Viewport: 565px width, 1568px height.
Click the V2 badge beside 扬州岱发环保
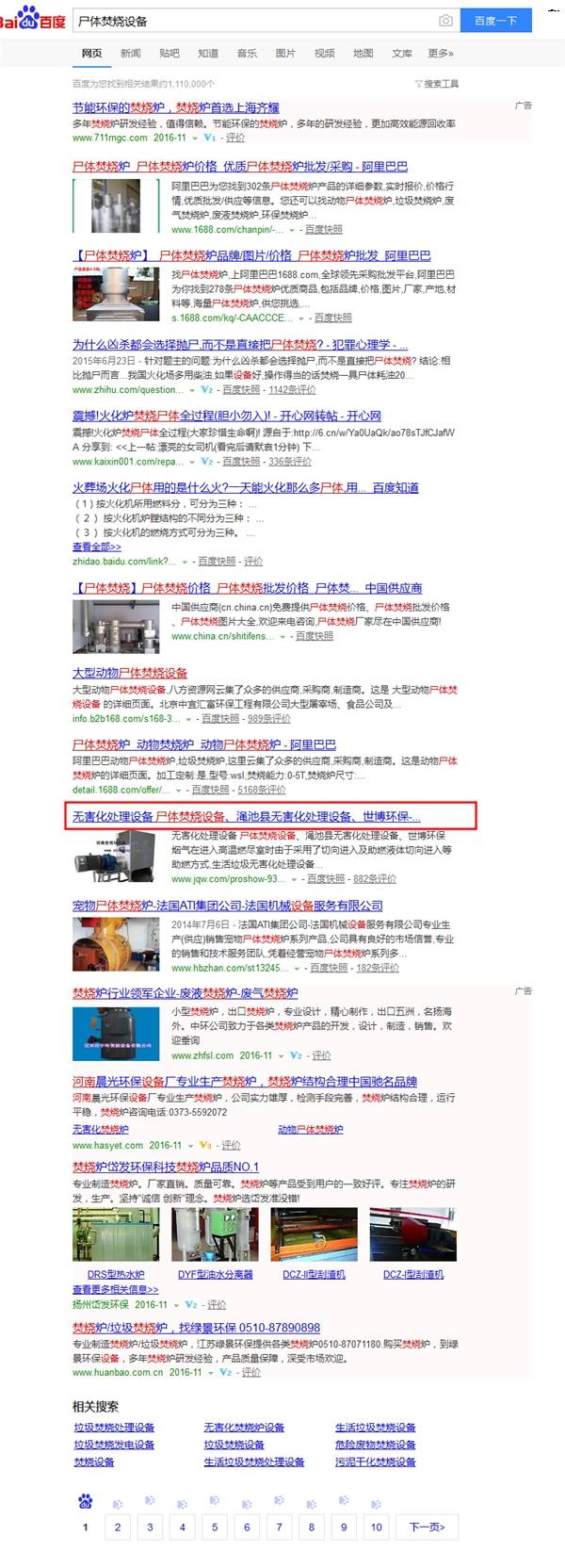191,1304
